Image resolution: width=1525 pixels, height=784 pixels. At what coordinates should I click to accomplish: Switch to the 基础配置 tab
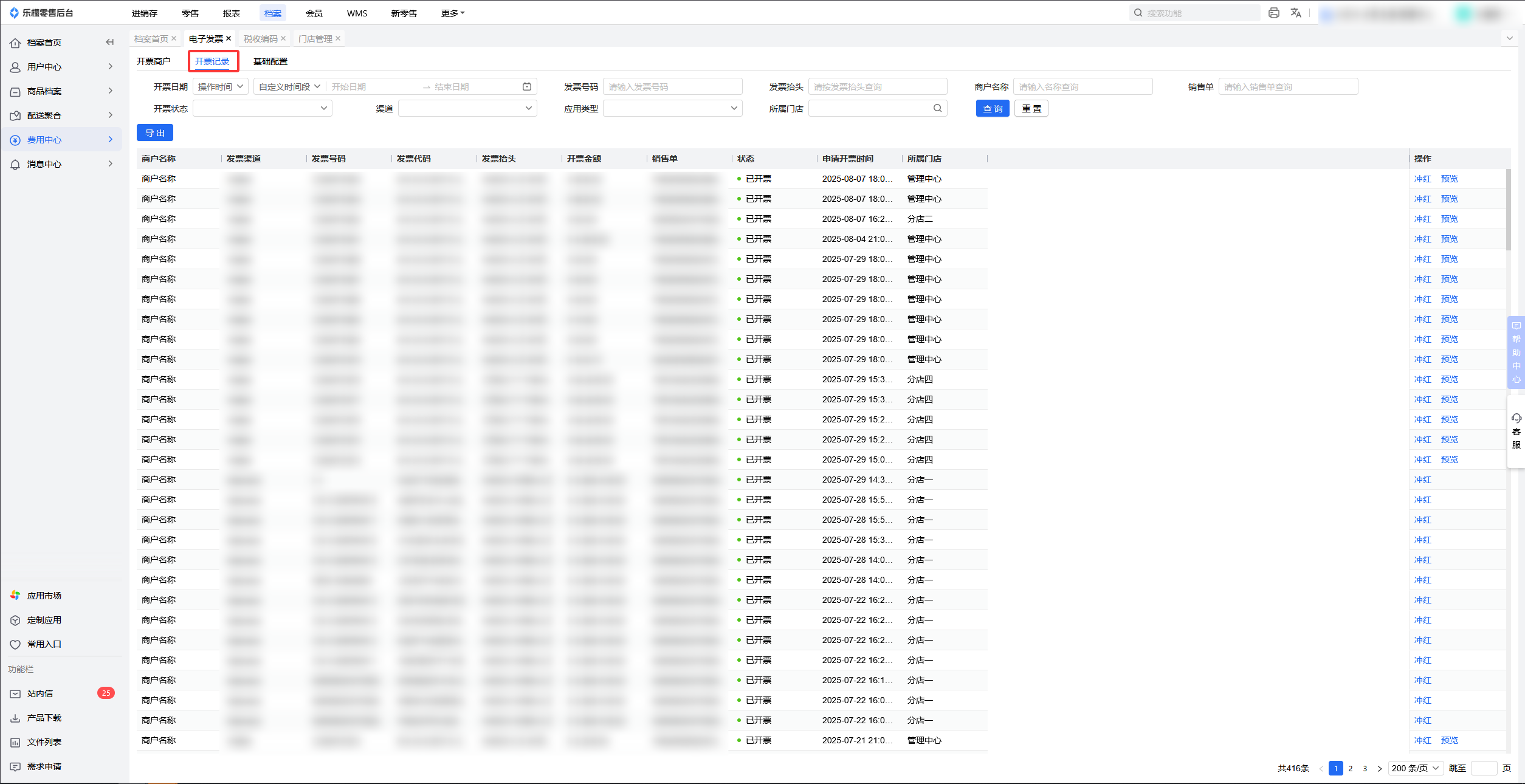click(270, 61)
